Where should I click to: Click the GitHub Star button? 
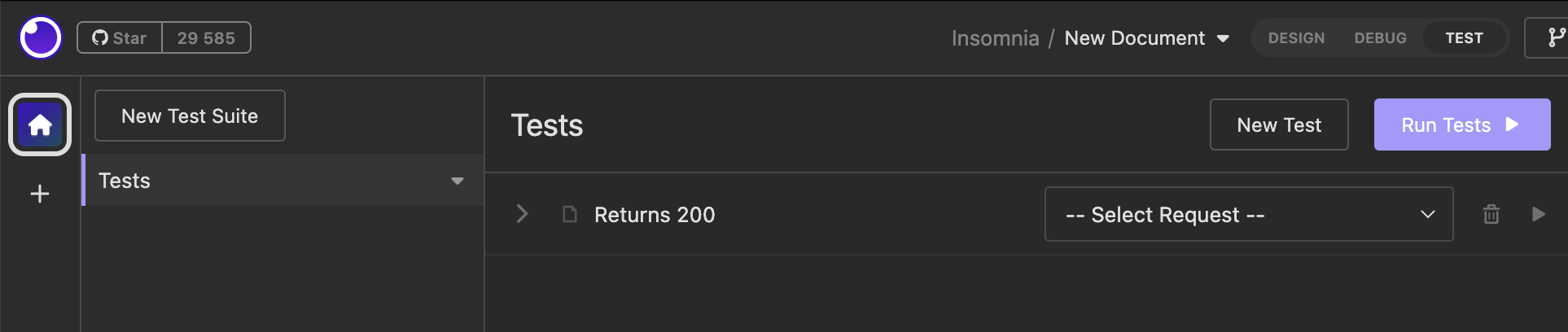coord(120,38)
